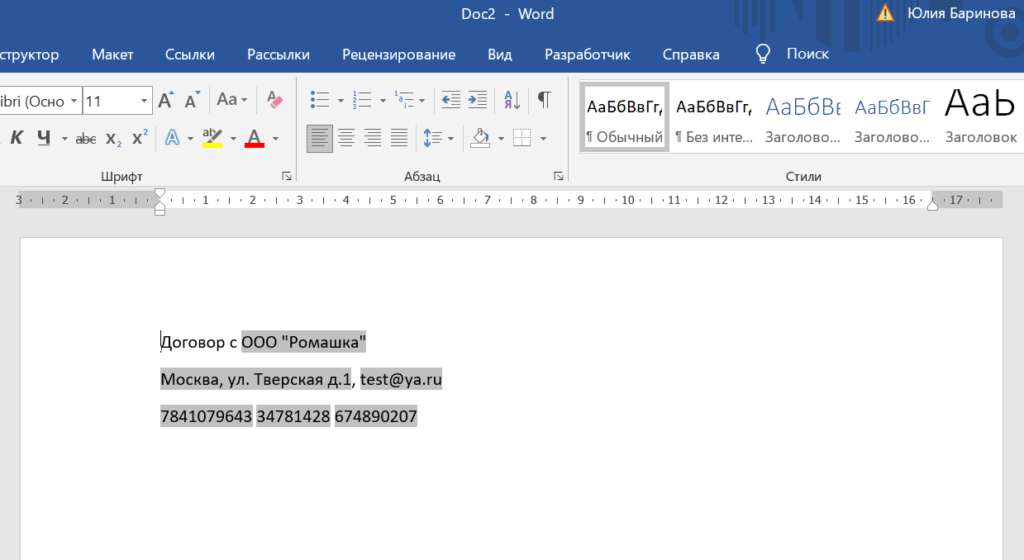This screenshot has height=560, width=1024.
Task: Expand the numbering library dropdown
Action: pos(383,101)
